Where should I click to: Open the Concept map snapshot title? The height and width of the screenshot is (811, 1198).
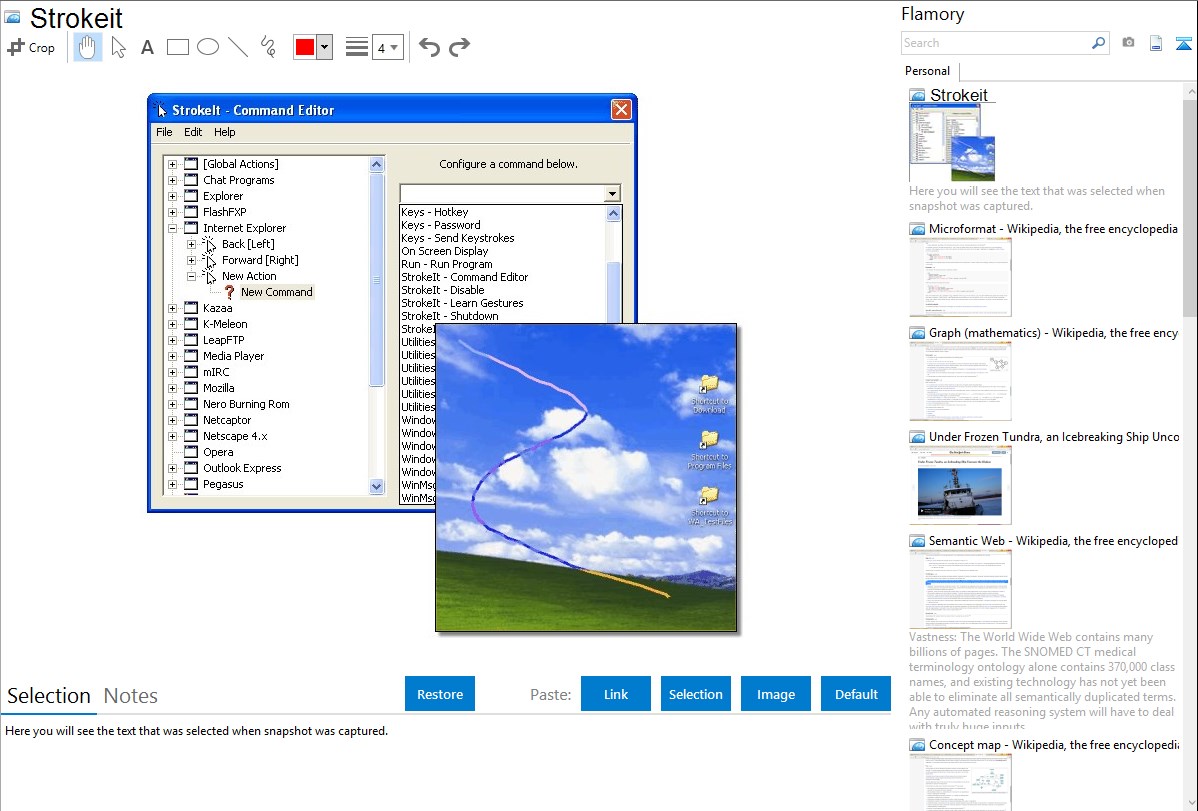tap(1053, 745)
